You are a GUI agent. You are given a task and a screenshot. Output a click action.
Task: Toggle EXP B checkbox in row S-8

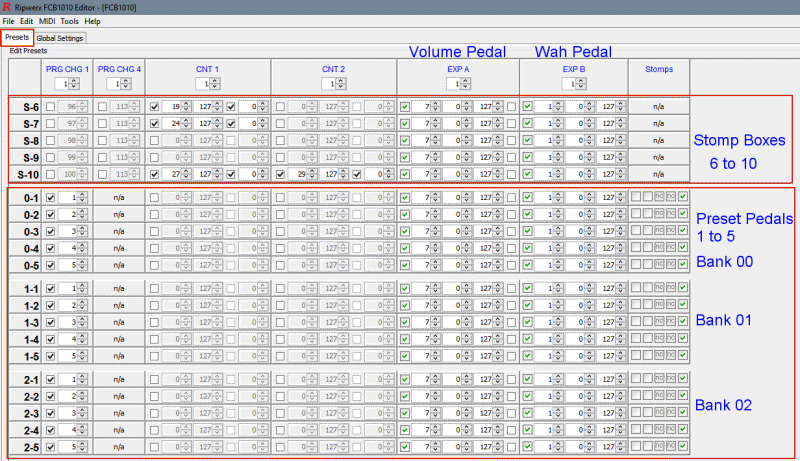point(528,141)
